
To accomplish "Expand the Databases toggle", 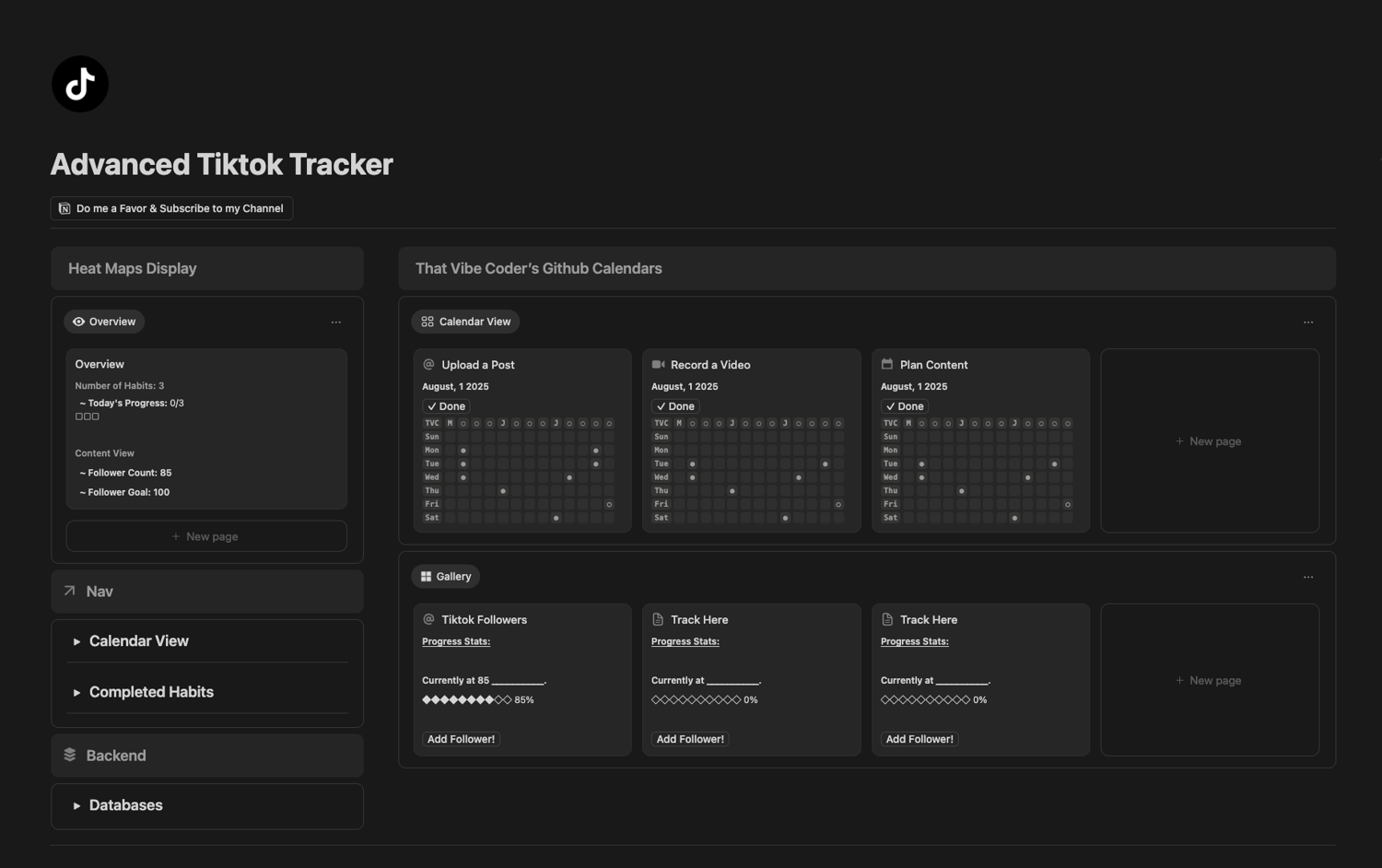I will pyautogui.click(x=76, y=805).
